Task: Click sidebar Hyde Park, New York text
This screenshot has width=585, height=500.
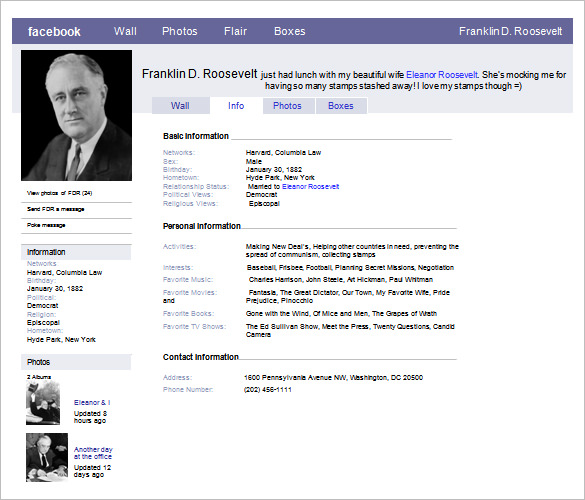Action: point(61,340)
